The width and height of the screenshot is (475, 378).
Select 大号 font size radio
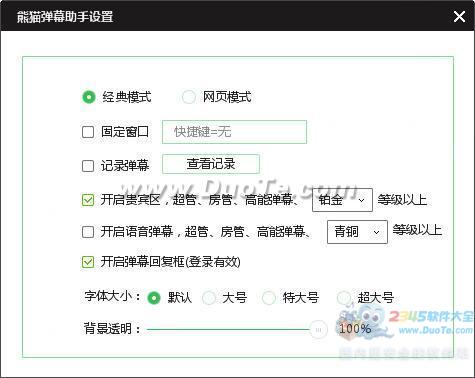click(209, 298)
